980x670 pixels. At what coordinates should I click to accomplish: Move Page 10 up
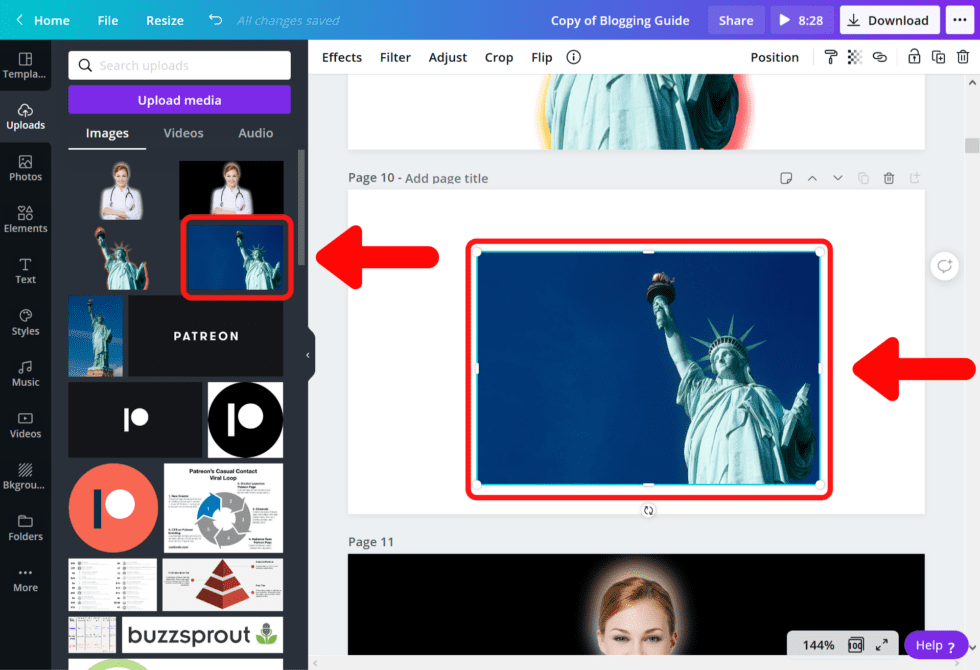click(812, 178)
